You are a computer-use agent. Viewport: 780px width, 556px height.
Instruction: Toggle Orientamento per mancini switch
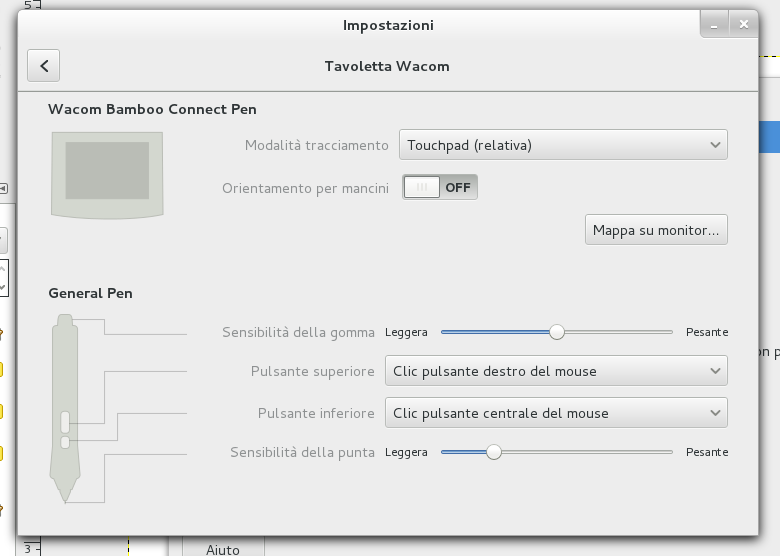(440, 187)
